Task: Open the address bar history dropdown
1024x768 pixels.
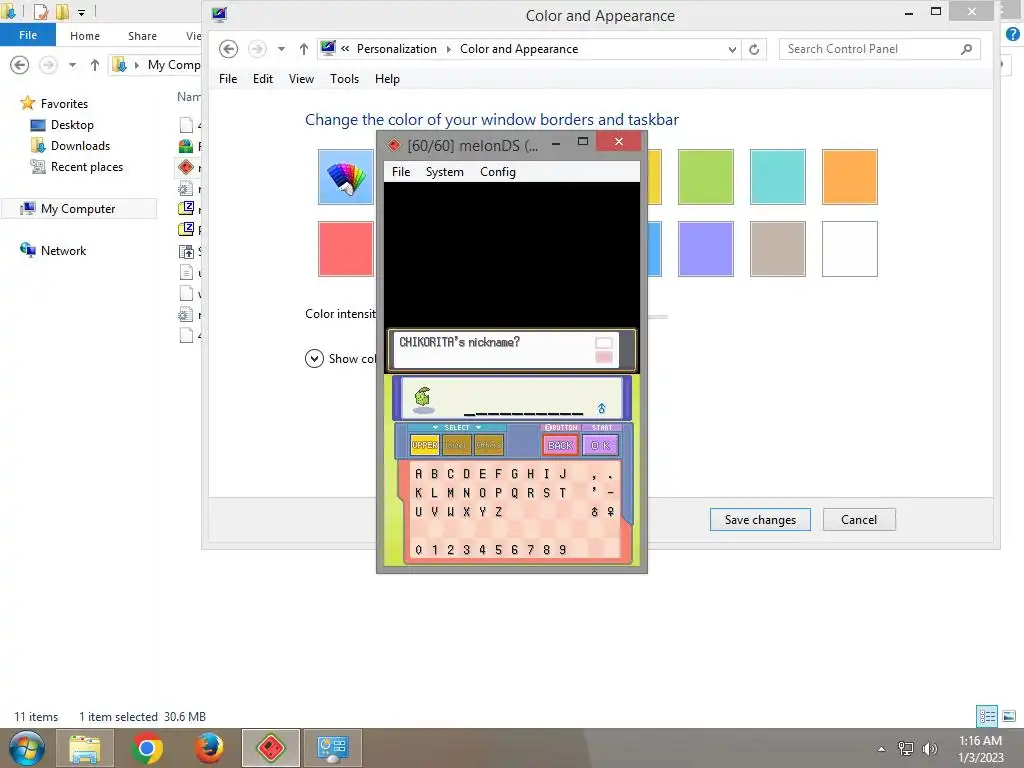Action: [x=732, y=49]
